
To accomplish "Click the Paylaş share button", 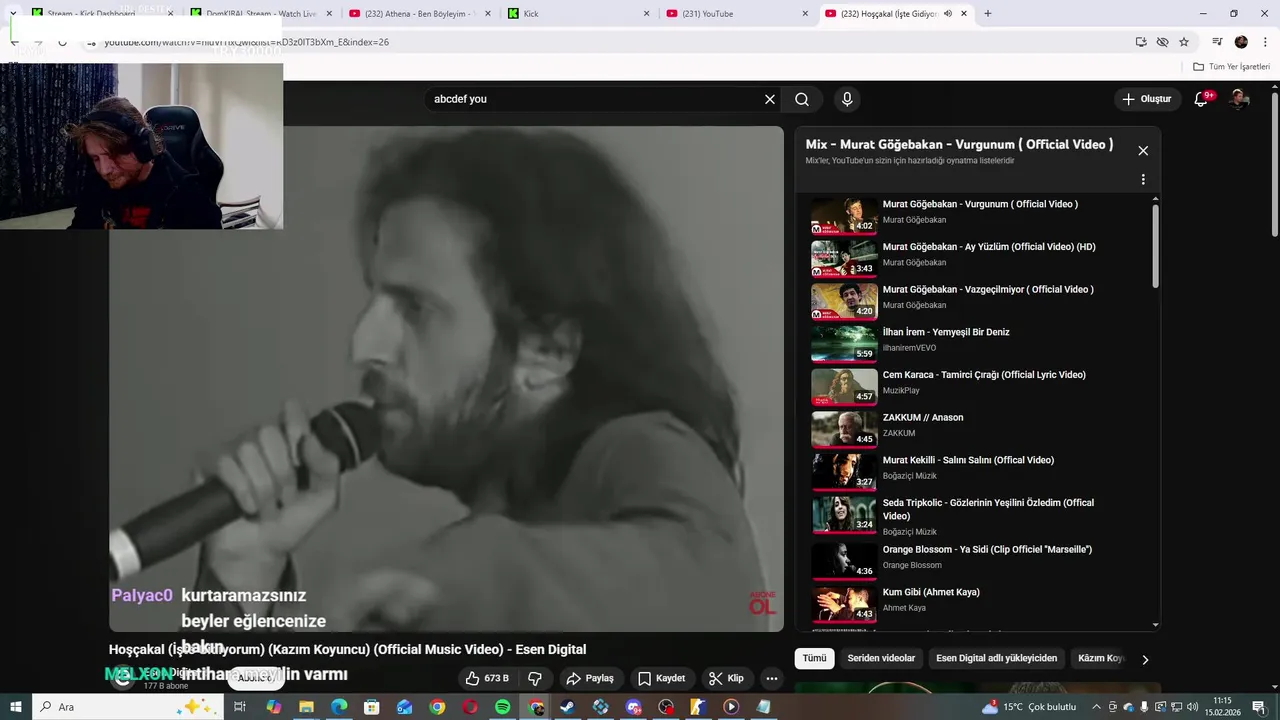I will coord(590,678).
